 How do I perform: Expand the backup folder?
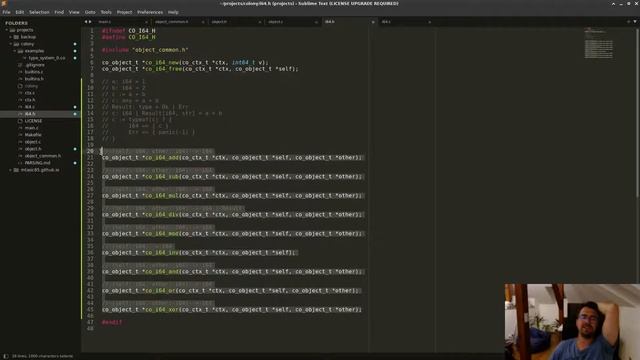(x=11, y=37)
